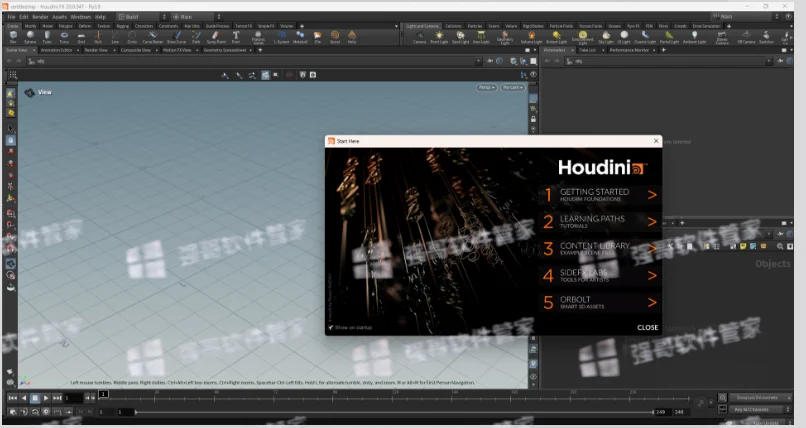
Task: Uncheck Show on startup checkbox
Action: coord(331,327)
